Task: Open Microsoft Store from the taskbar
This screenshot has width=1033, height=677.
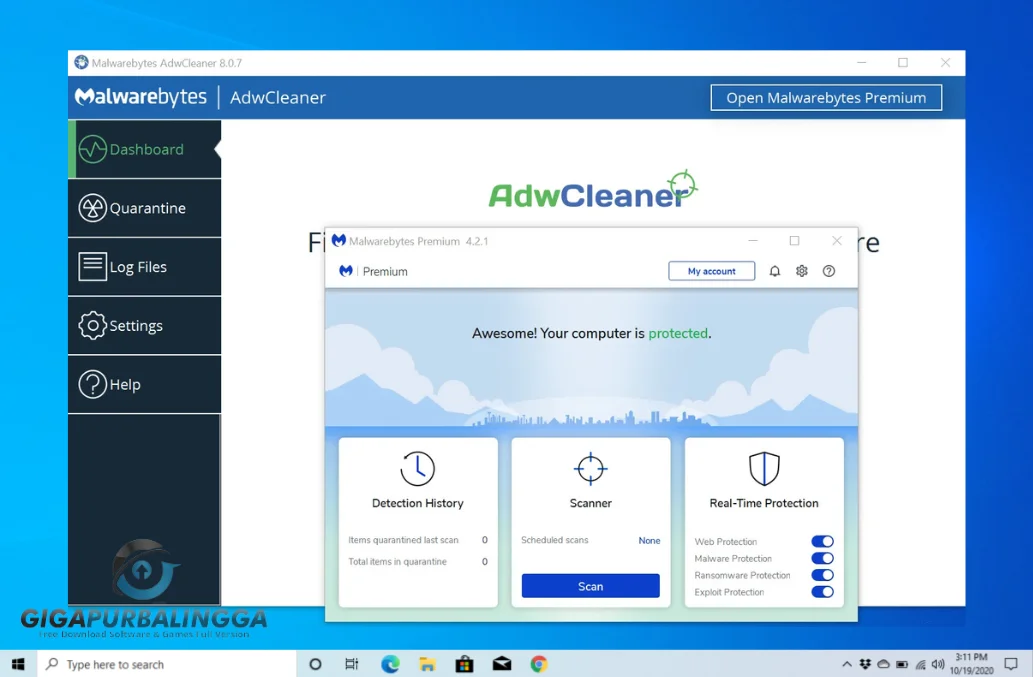Action: click(x=464, y=663)
